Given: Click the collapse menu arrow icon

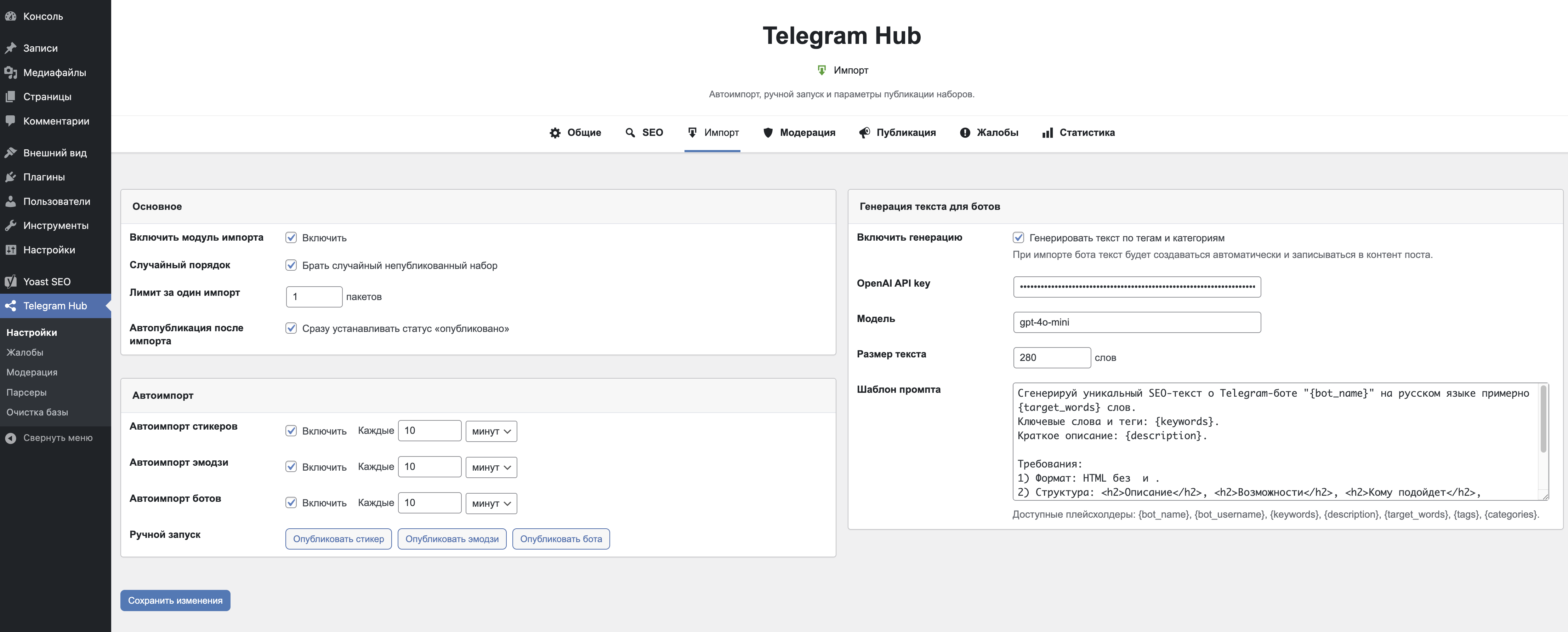Looking at the screenshot, I should click(10, 438).
